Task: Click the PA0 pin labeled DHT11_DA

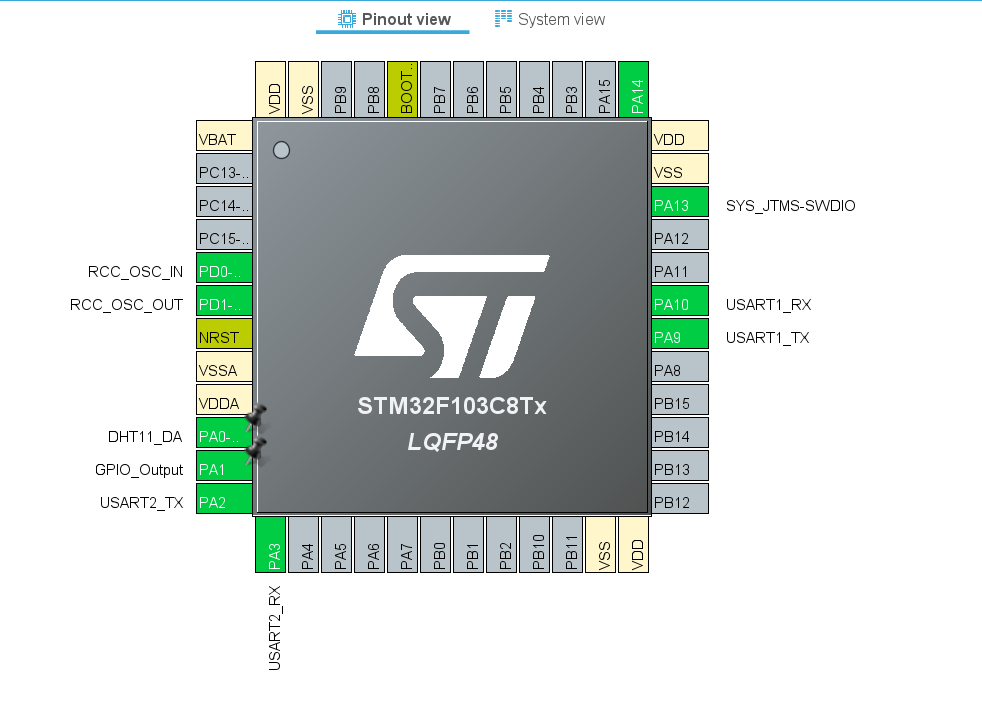Action: [224, 433]
